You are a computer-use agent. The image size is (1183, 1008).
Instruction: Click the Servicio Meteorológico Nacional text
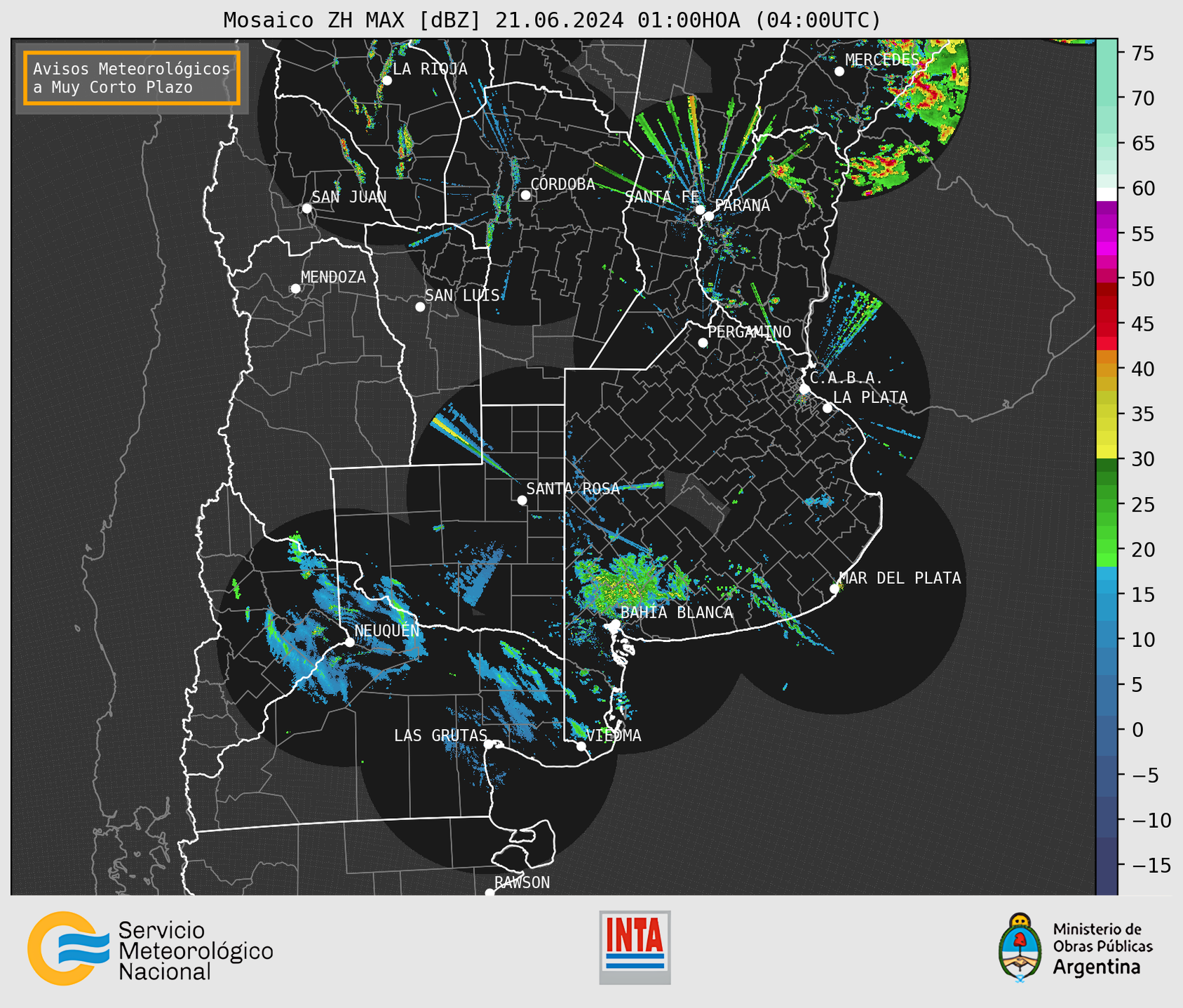click(196, 951)
